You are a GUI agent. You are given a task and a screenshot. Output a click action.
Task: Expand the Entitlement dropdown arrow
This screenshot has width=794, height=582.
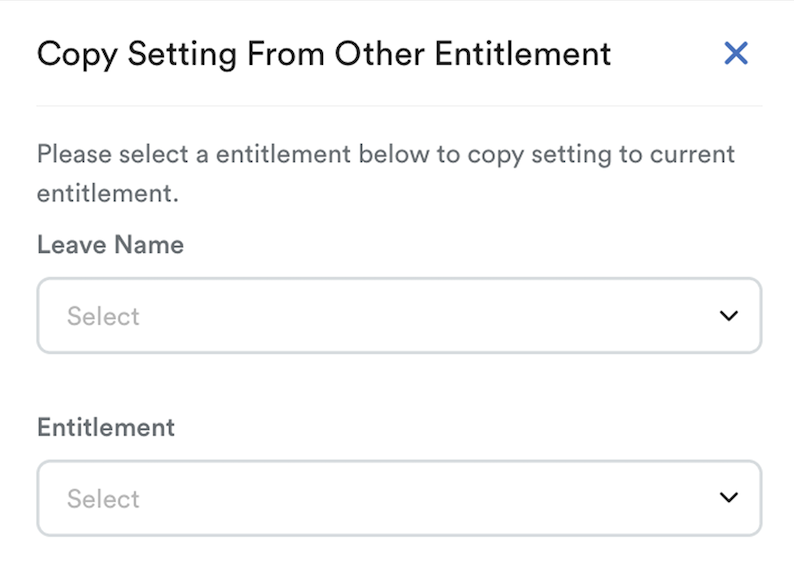click(x=728, y=498)
